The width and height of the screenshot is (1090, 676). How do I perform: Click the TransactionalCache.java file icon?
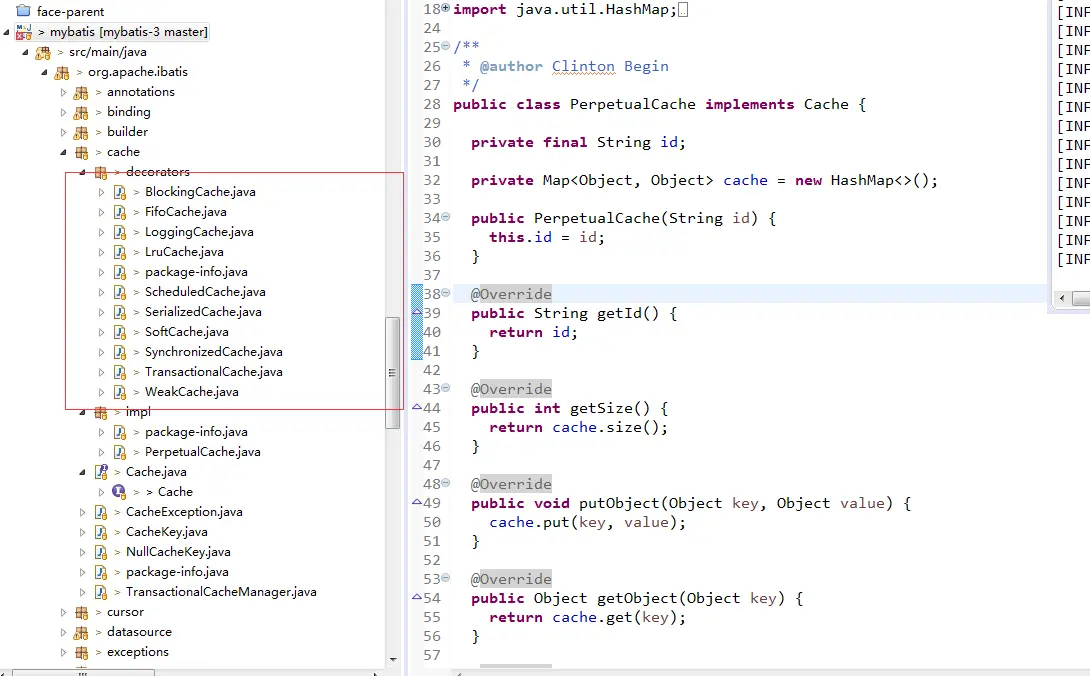[120, 372]
